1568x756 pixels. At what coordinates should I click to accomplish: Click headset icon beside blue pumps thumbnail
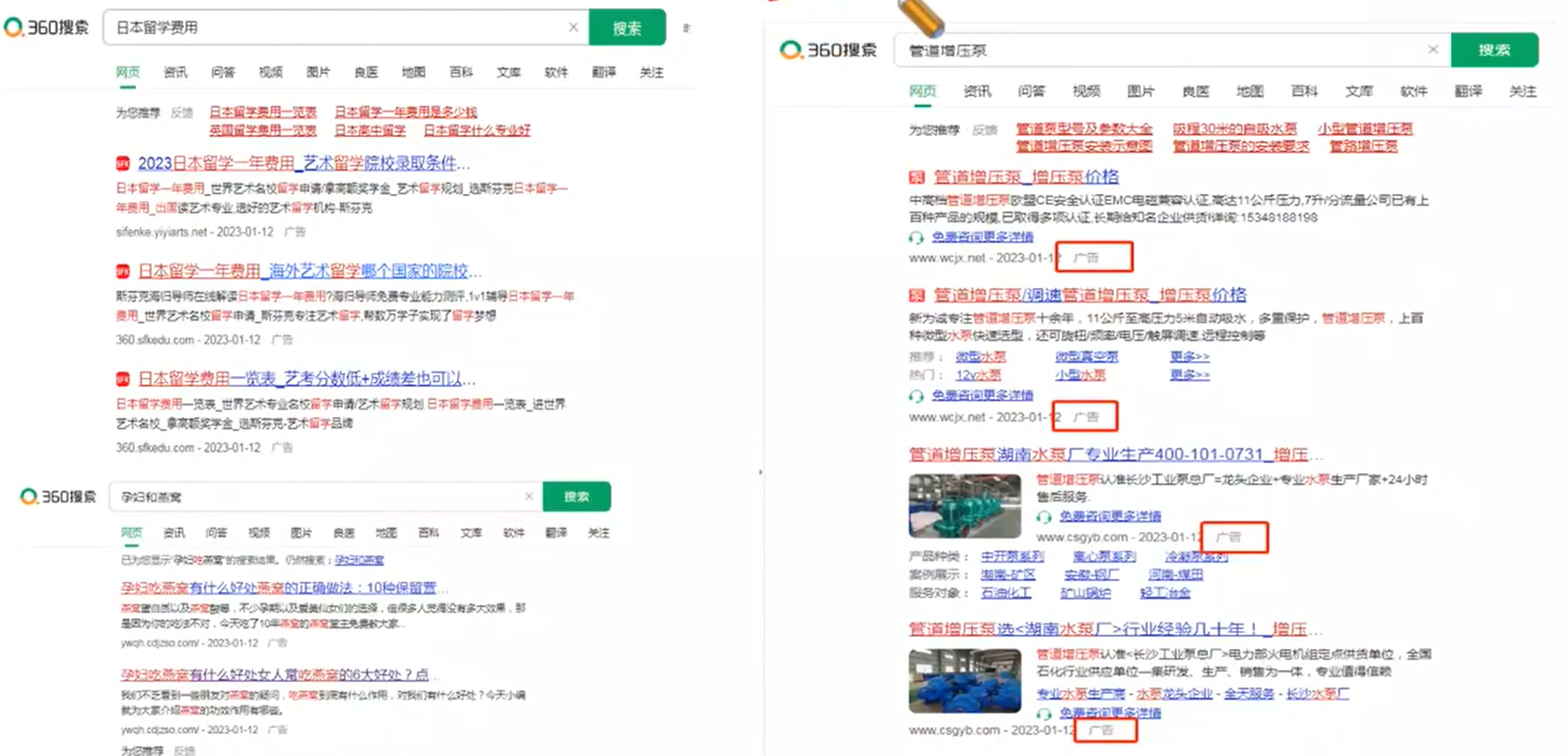tap(1044, 714)
